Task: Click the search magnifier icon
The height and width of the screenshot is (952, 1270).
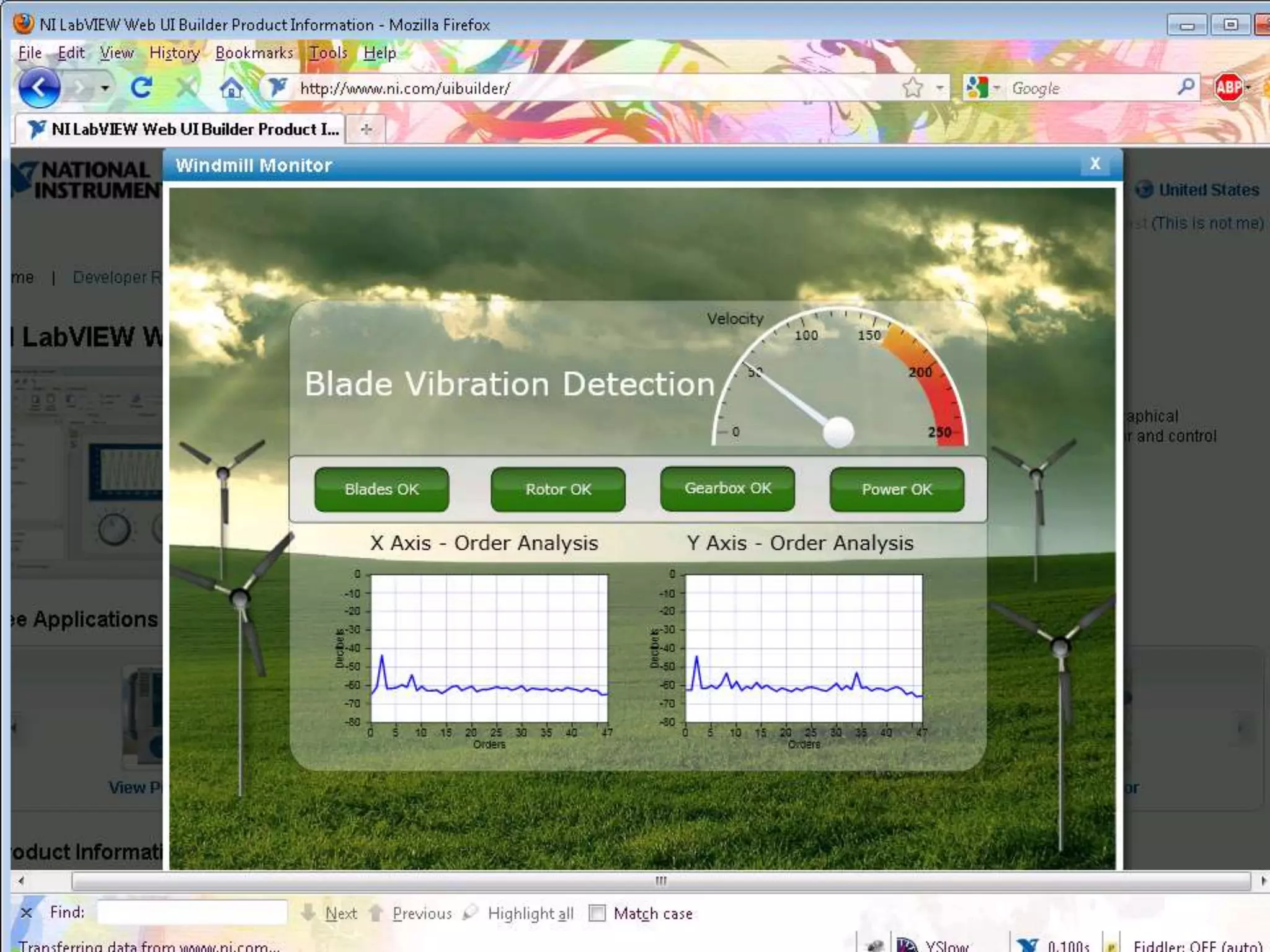Action: pos(1186,87)
